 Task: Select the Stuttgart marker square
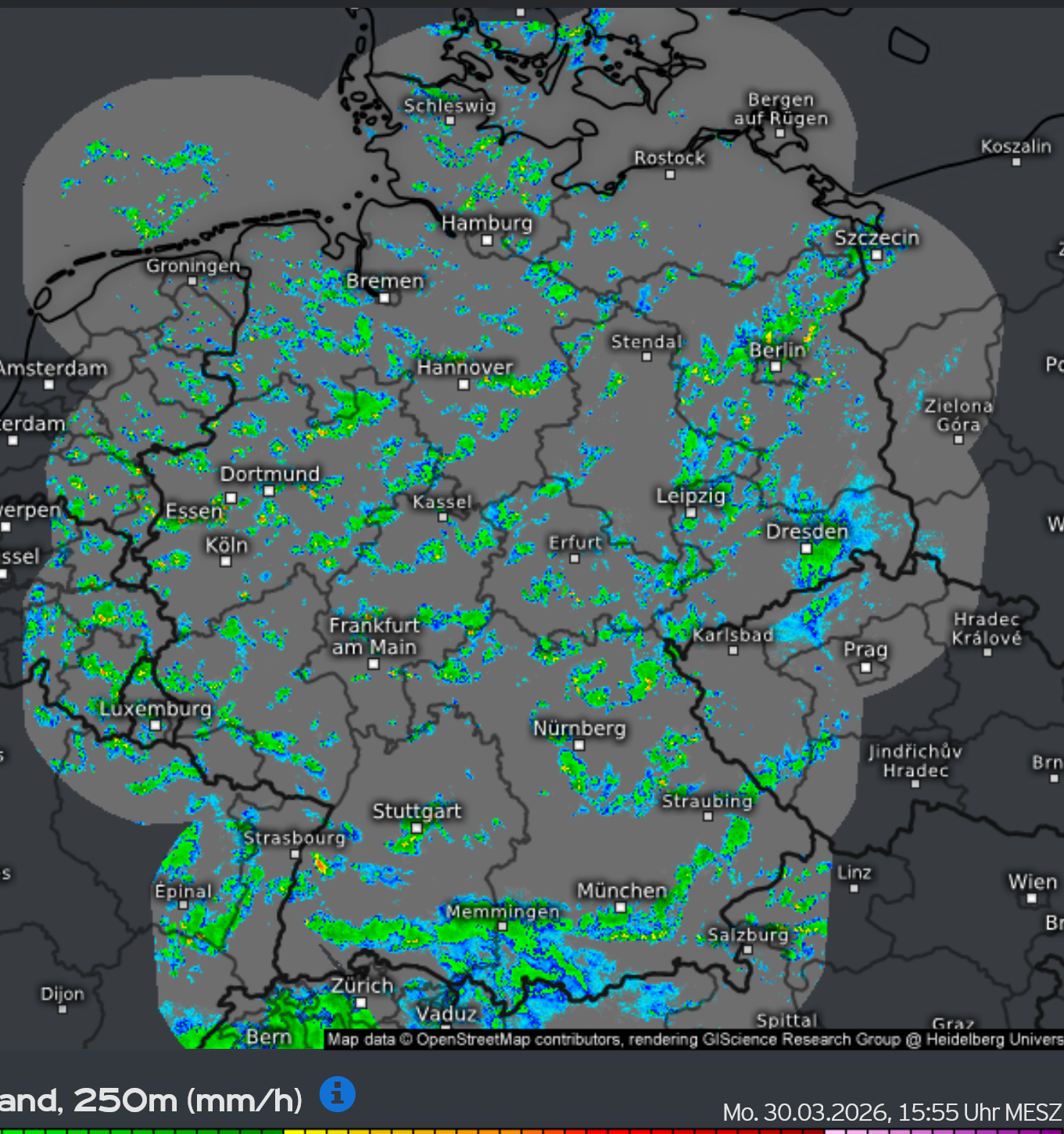pyautogui.click(x=416, y=828)
